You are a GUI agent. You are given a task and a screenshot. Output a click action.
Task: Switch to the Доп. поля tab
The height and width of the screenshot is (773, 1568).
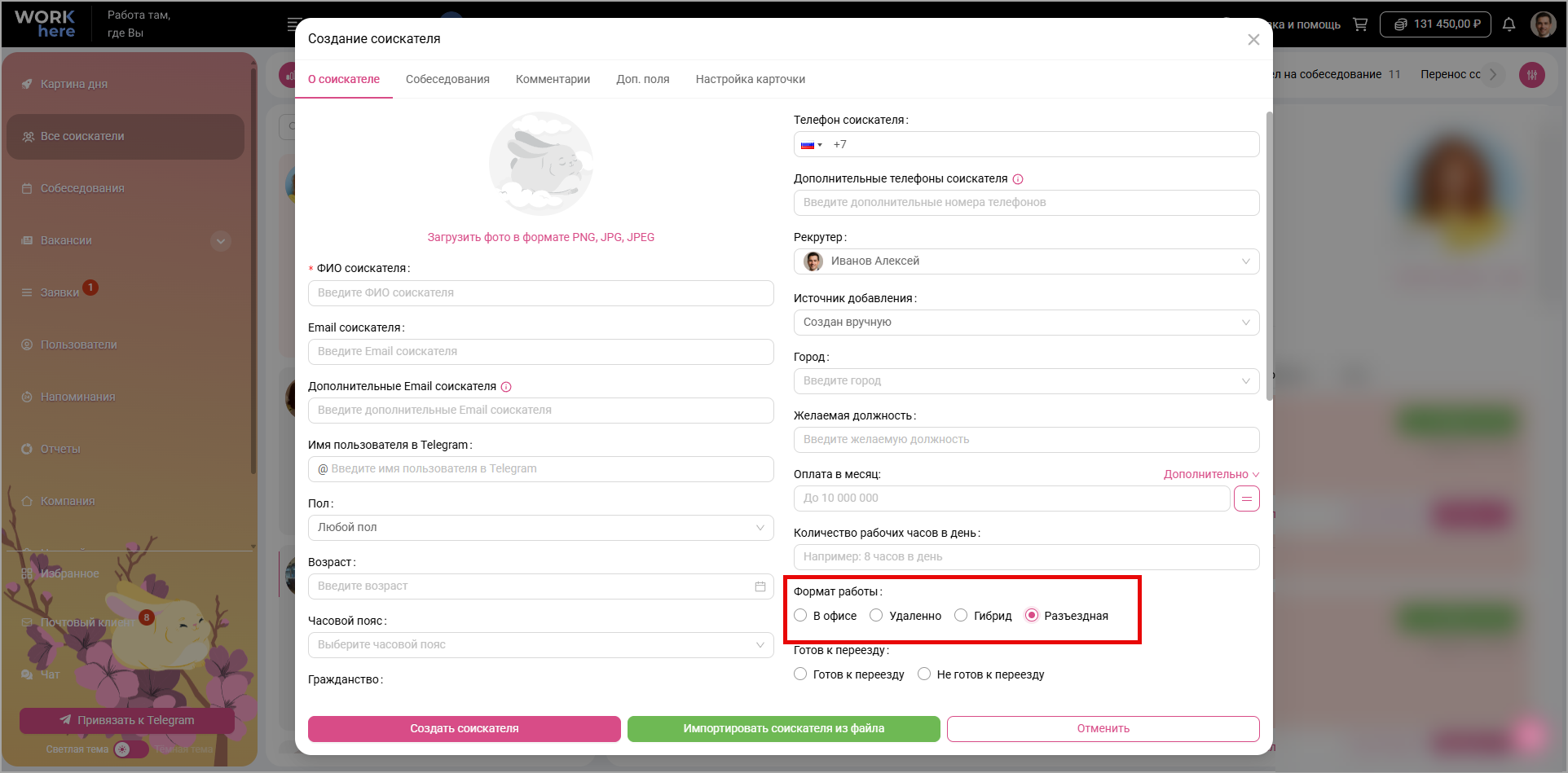pos(643,79)
